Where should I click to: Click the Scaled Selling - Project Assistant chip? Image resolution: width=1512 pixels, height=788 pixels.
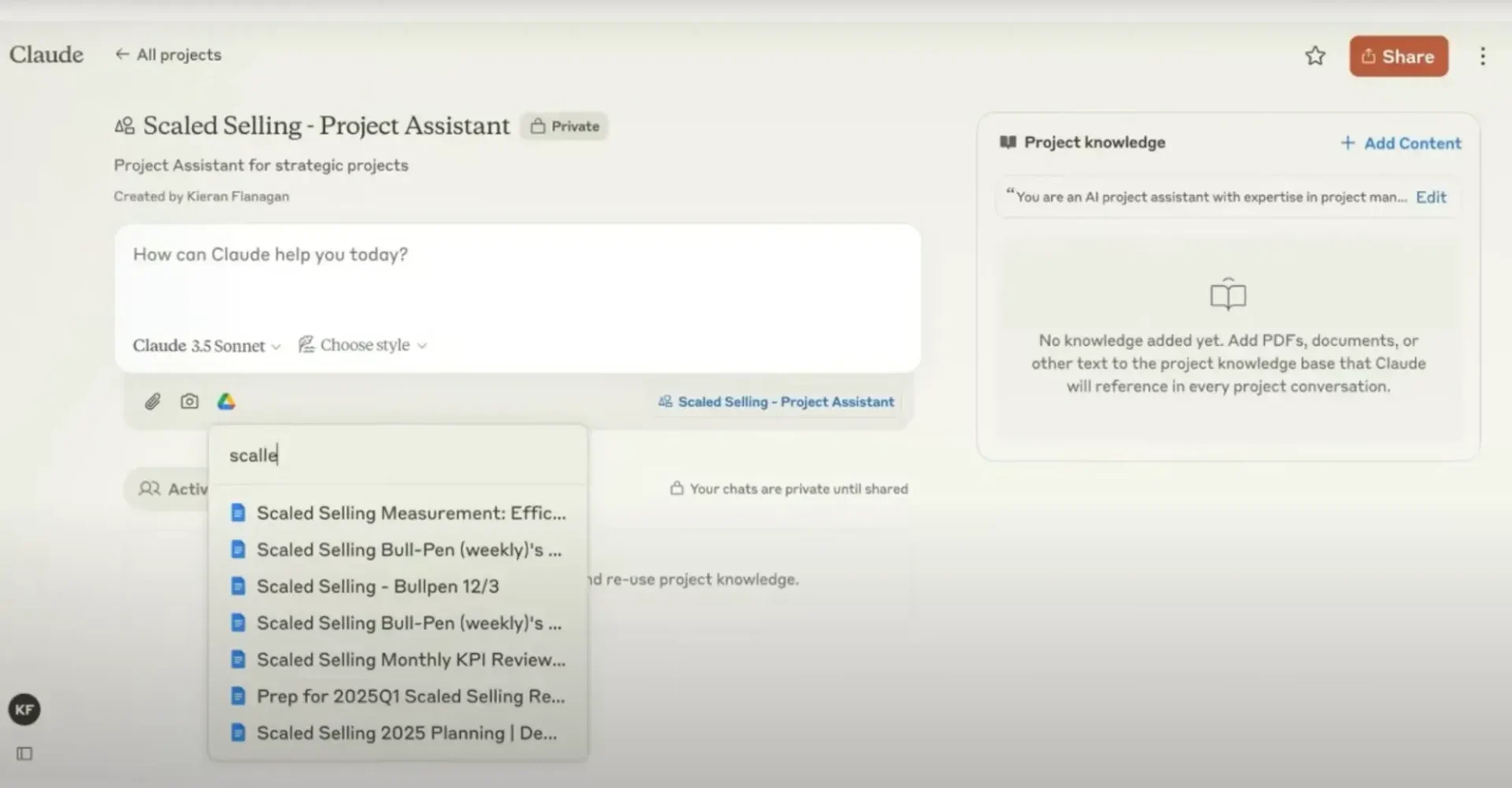pyautogui.click(x=776, y=402)
